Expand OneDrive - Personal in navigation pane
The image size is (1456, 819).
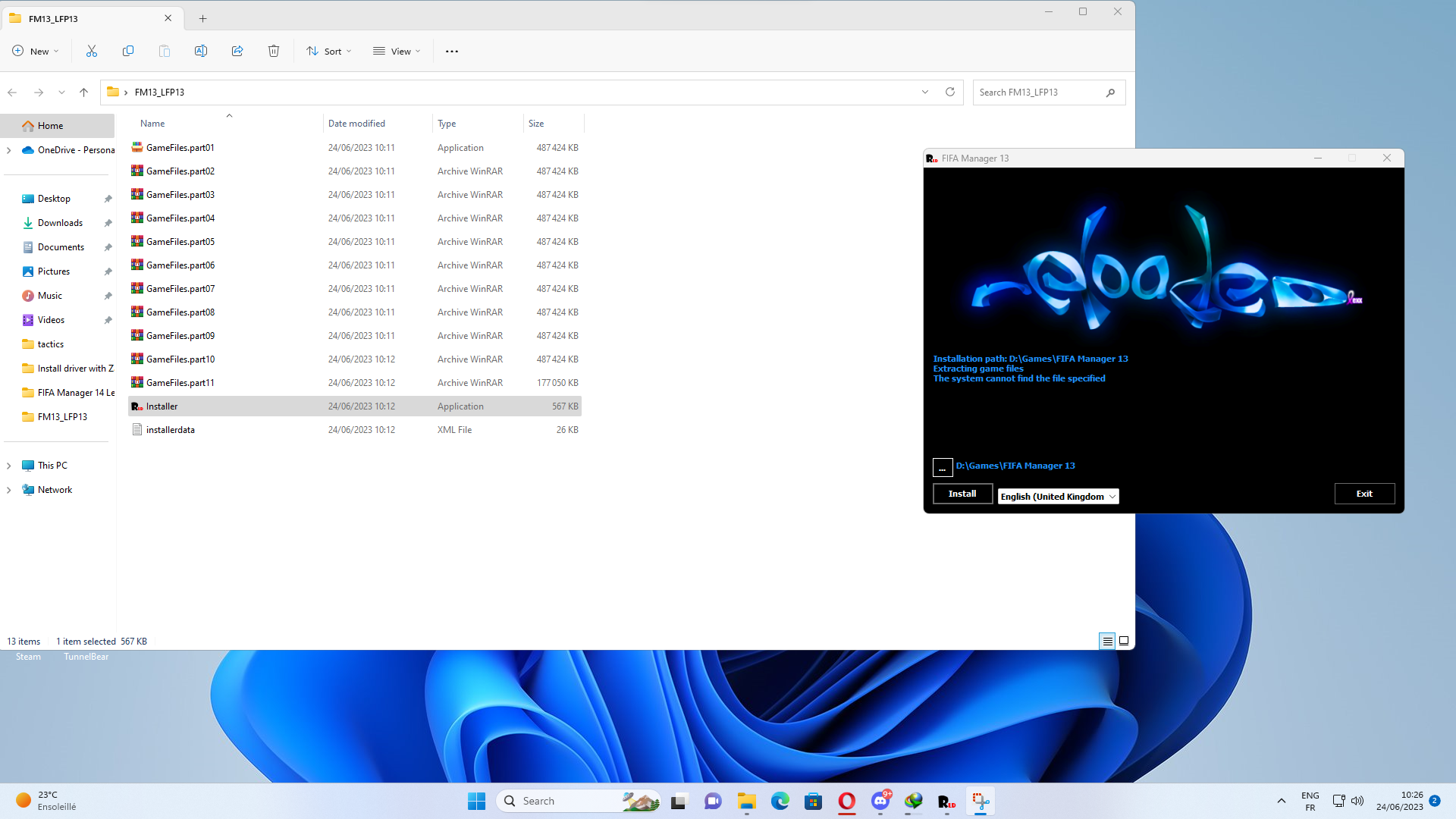(8, 150)
